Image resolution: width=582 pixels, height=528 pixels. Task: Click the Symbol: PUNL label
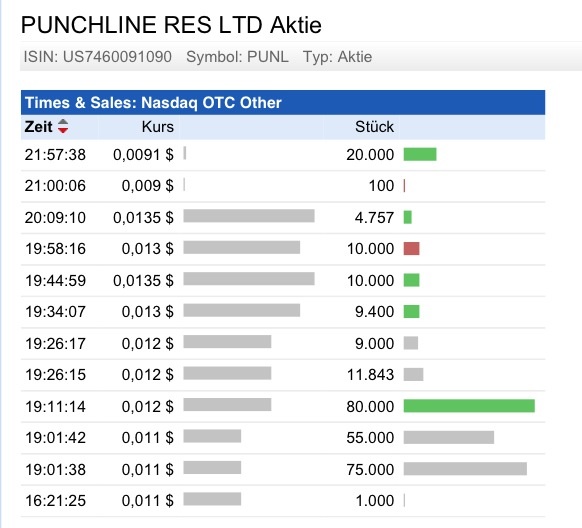pyautogui.click(x=237, y=57)
